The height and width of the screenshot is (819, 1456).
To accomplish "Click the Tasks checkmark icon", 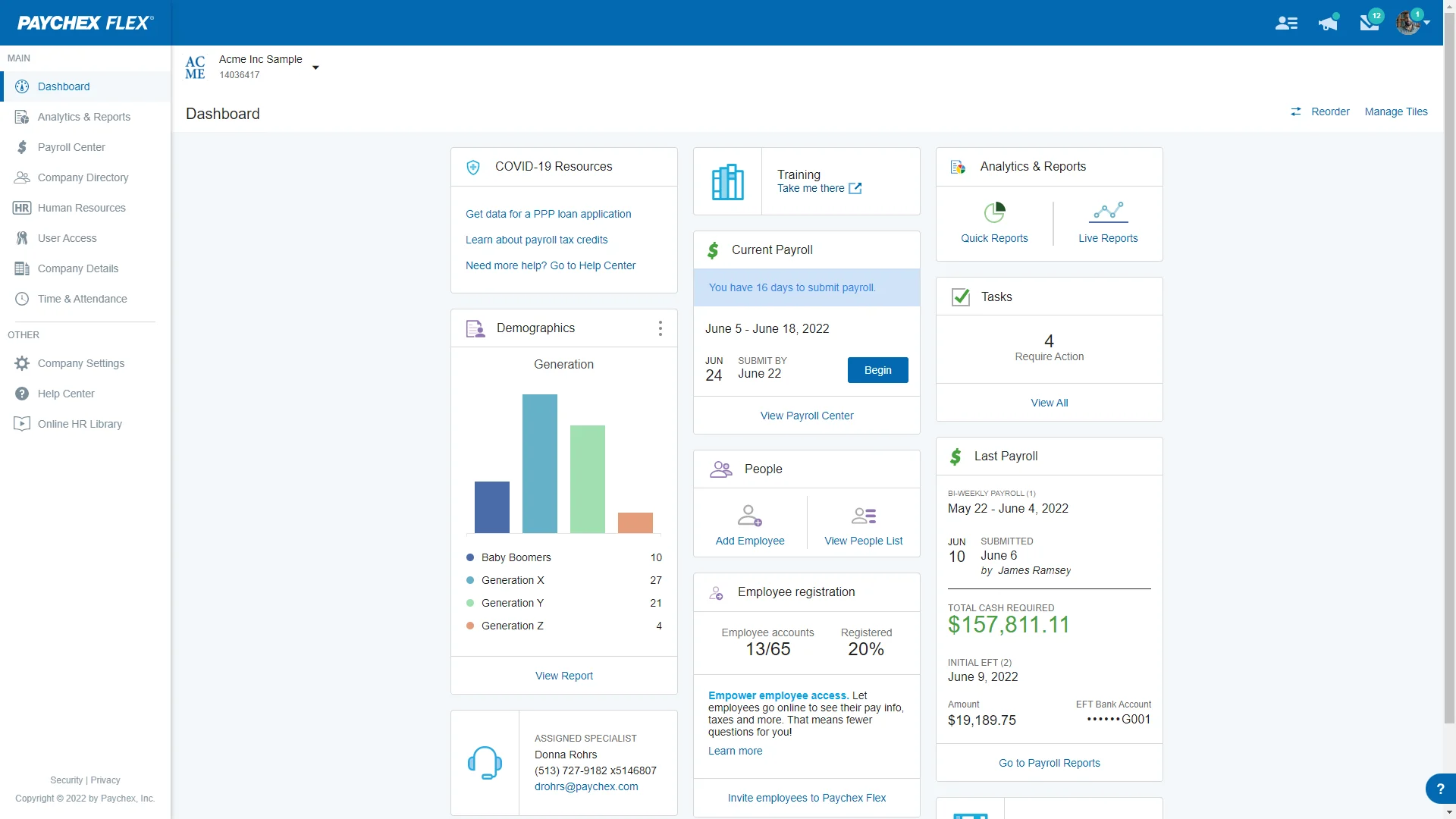I will pyautogui.click(x=961, y=297).
